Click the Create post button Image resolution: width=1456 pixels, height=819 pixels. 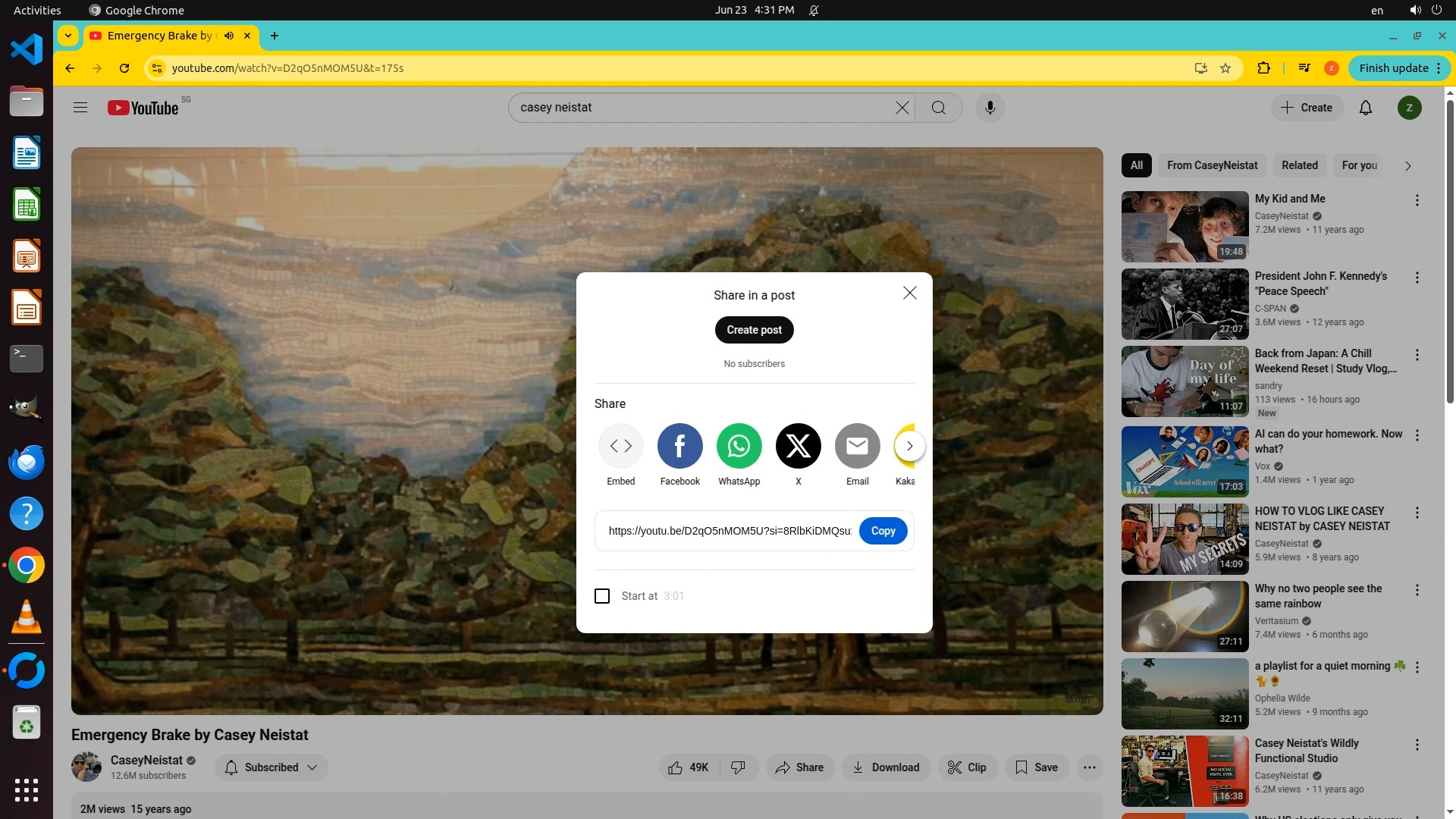(754, 330)
